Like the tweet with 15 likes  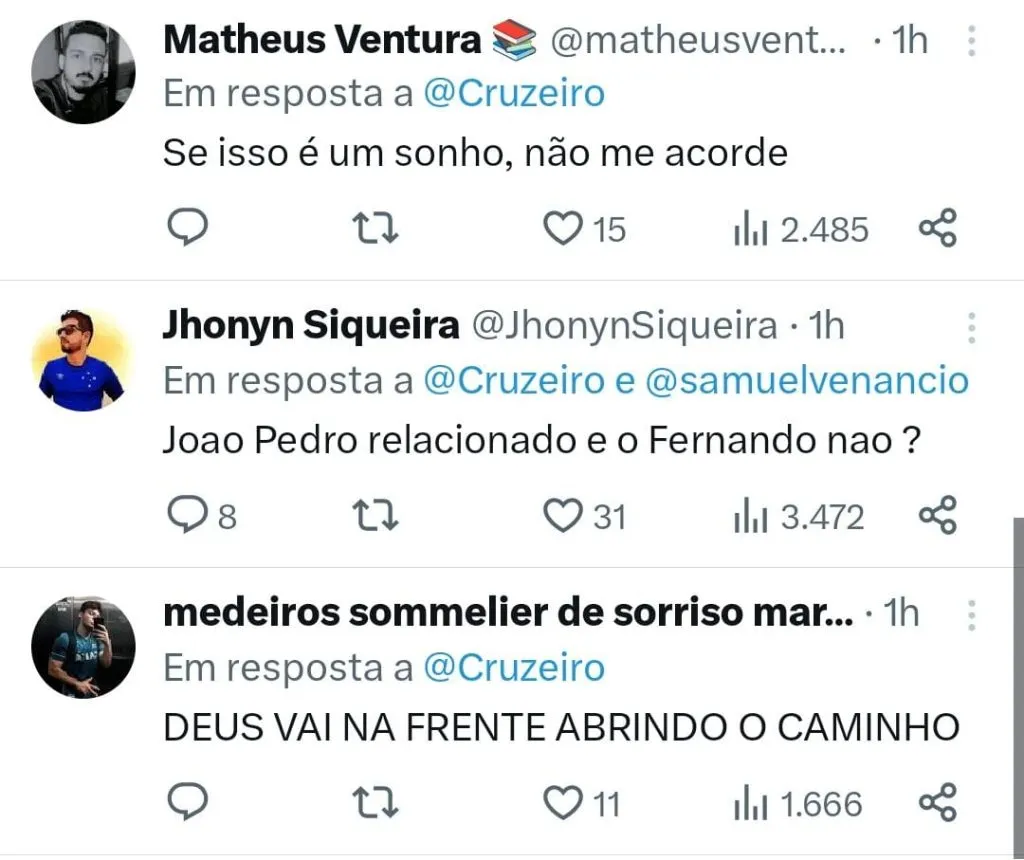563,229
